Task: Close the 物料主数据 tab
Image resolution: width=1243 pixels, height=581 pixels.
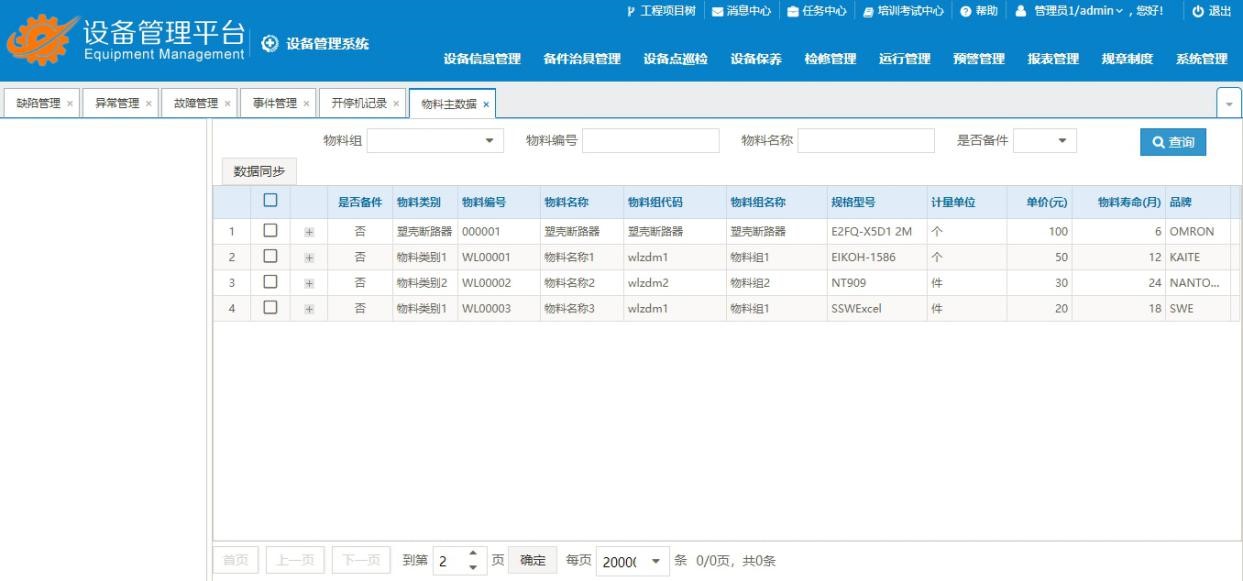Action: pos(486,104)
